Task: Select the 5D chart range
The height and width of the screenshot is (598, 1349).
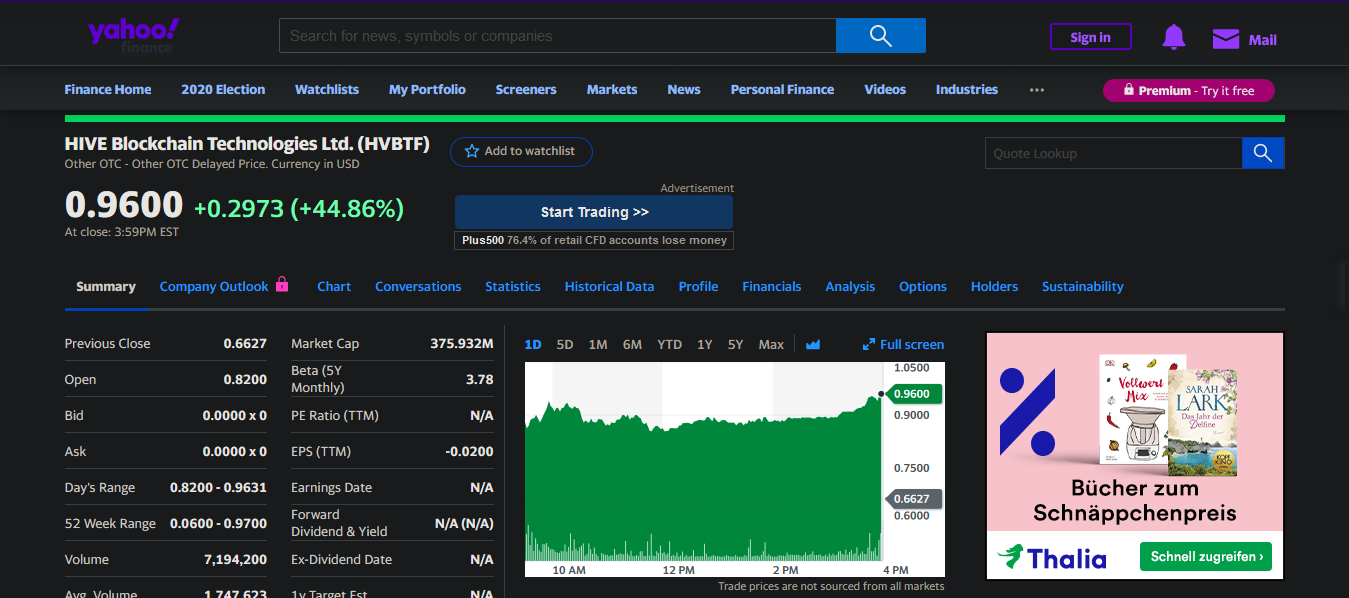Action: click(564, 345)
